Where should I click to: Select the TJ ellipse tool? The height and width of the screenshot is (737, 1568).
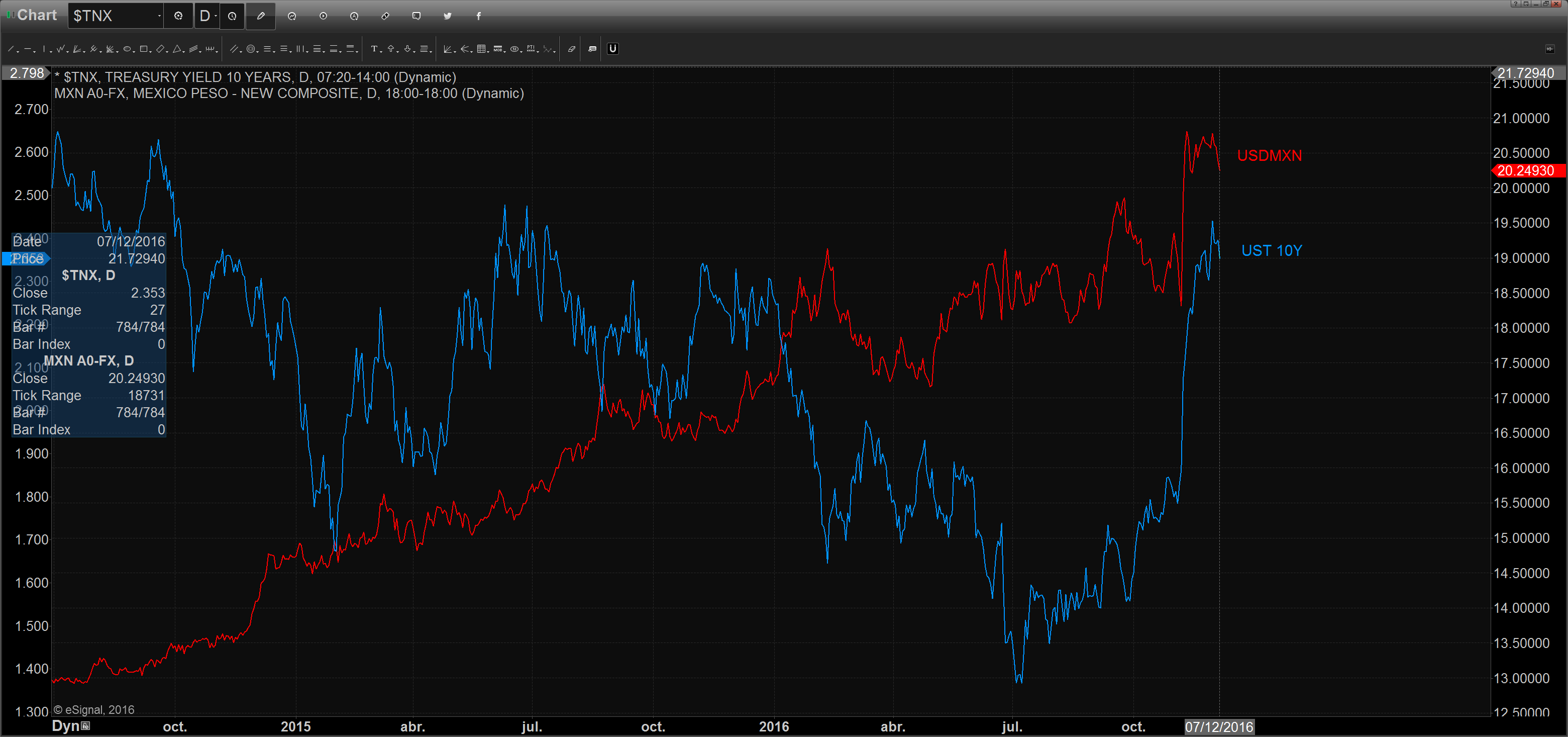(515, 49)
